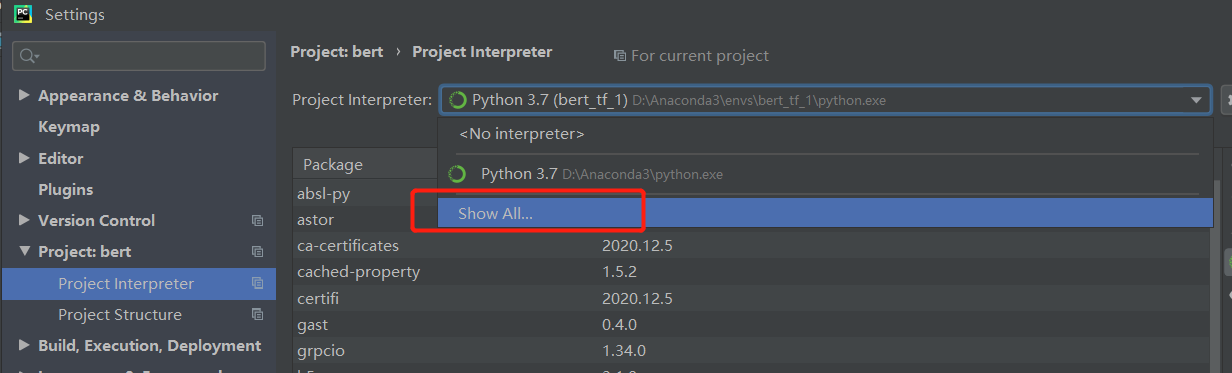The width and height of the screenshot is (1232, 373).
Task: Click the copy icon next to Version Control
Action: click(257, 221)
